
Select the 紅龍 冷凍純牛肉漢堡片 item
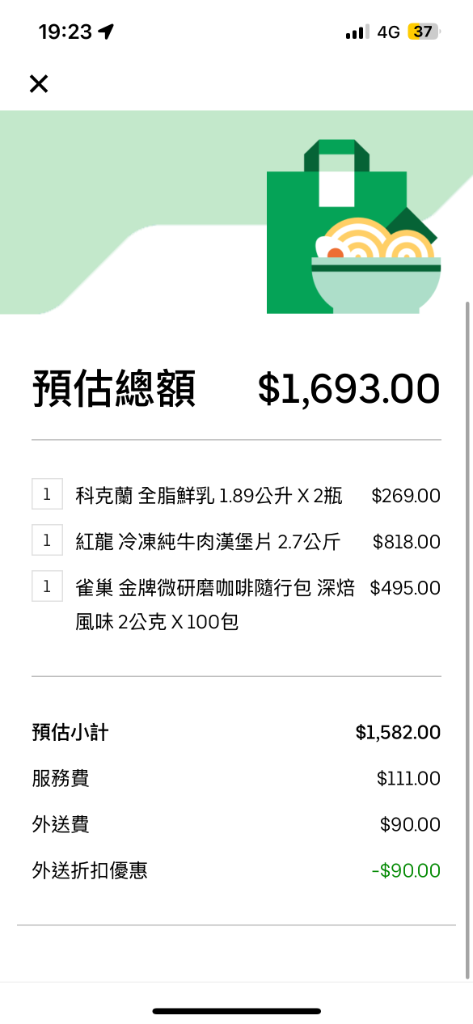(x=236, y=541)
